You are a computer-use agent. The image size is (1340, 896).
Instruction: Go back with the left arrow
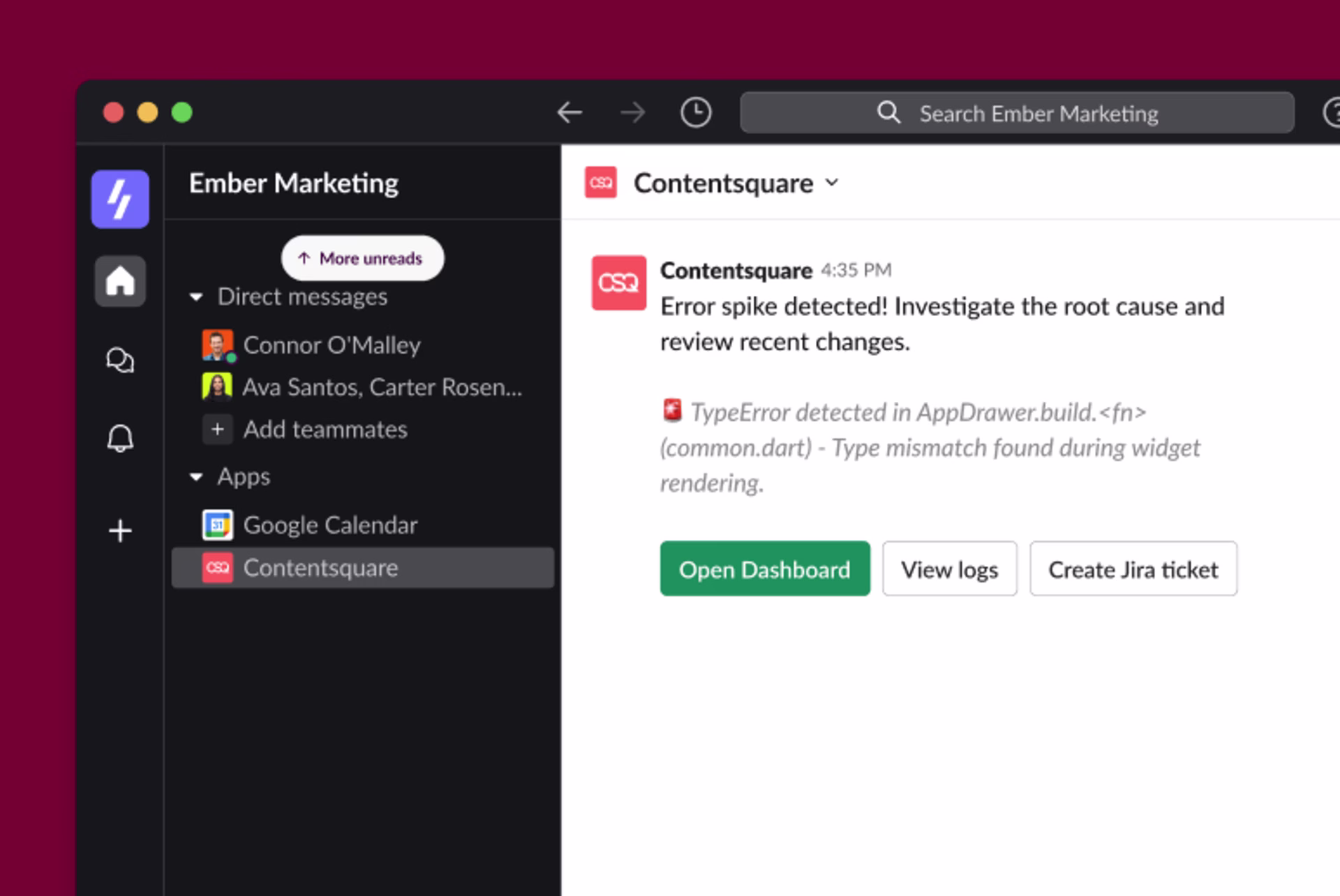pyautogui.click(x=569, y=112)
